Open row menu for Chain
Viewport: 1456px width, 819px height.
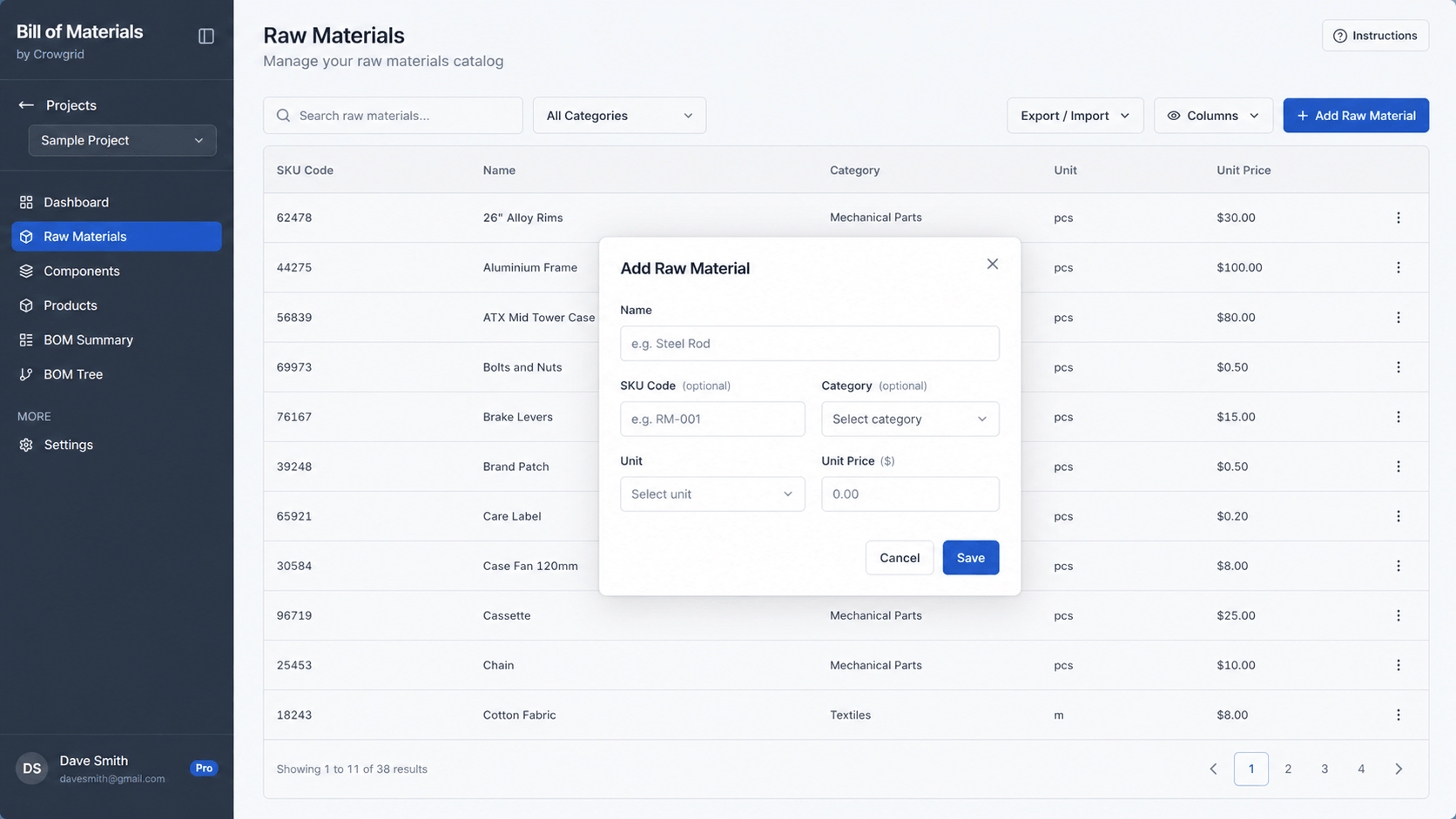tap(1399, 665)
